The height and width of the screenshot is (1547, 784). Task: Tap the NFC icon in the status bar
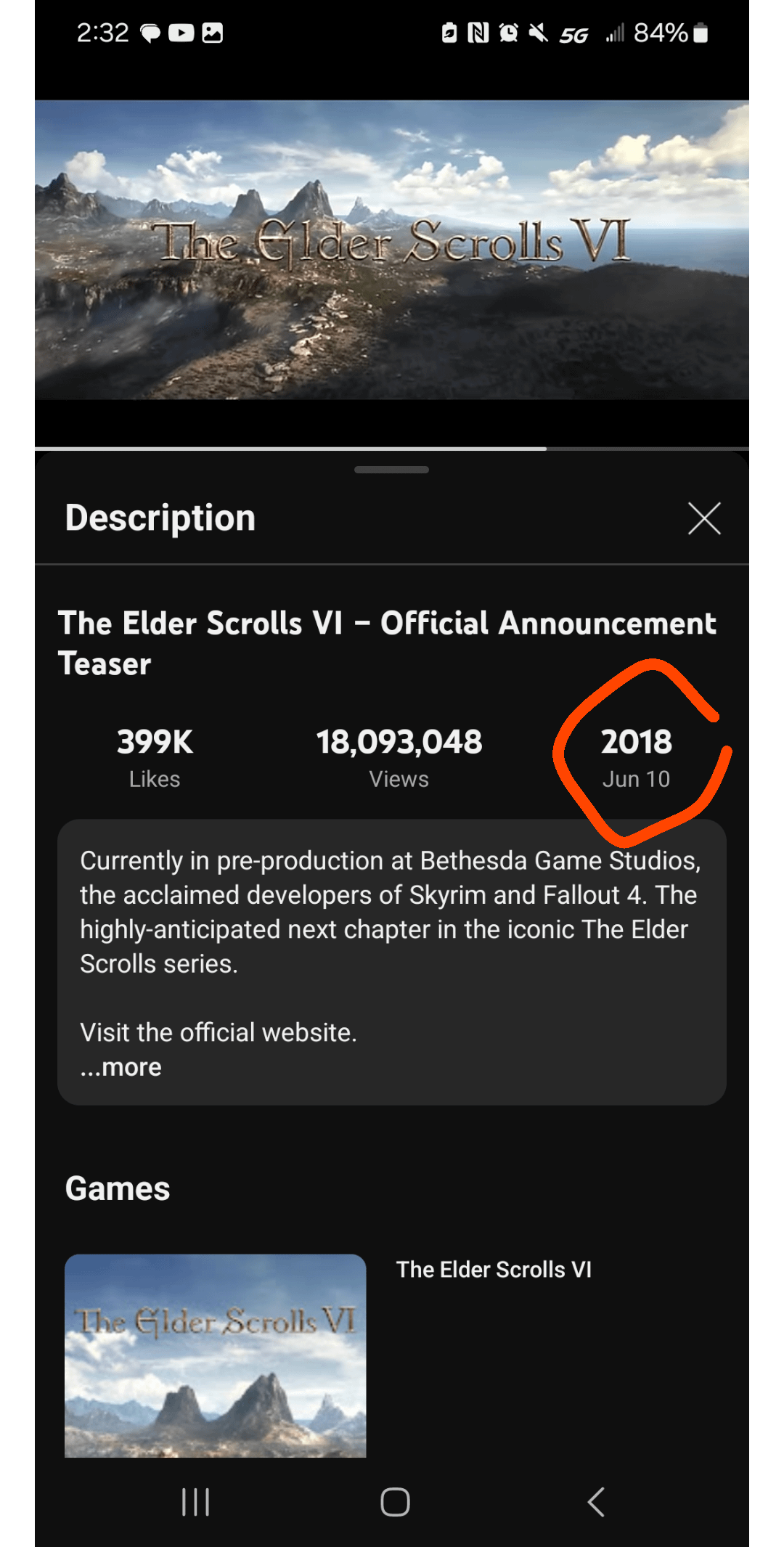(x=479, y=33)
